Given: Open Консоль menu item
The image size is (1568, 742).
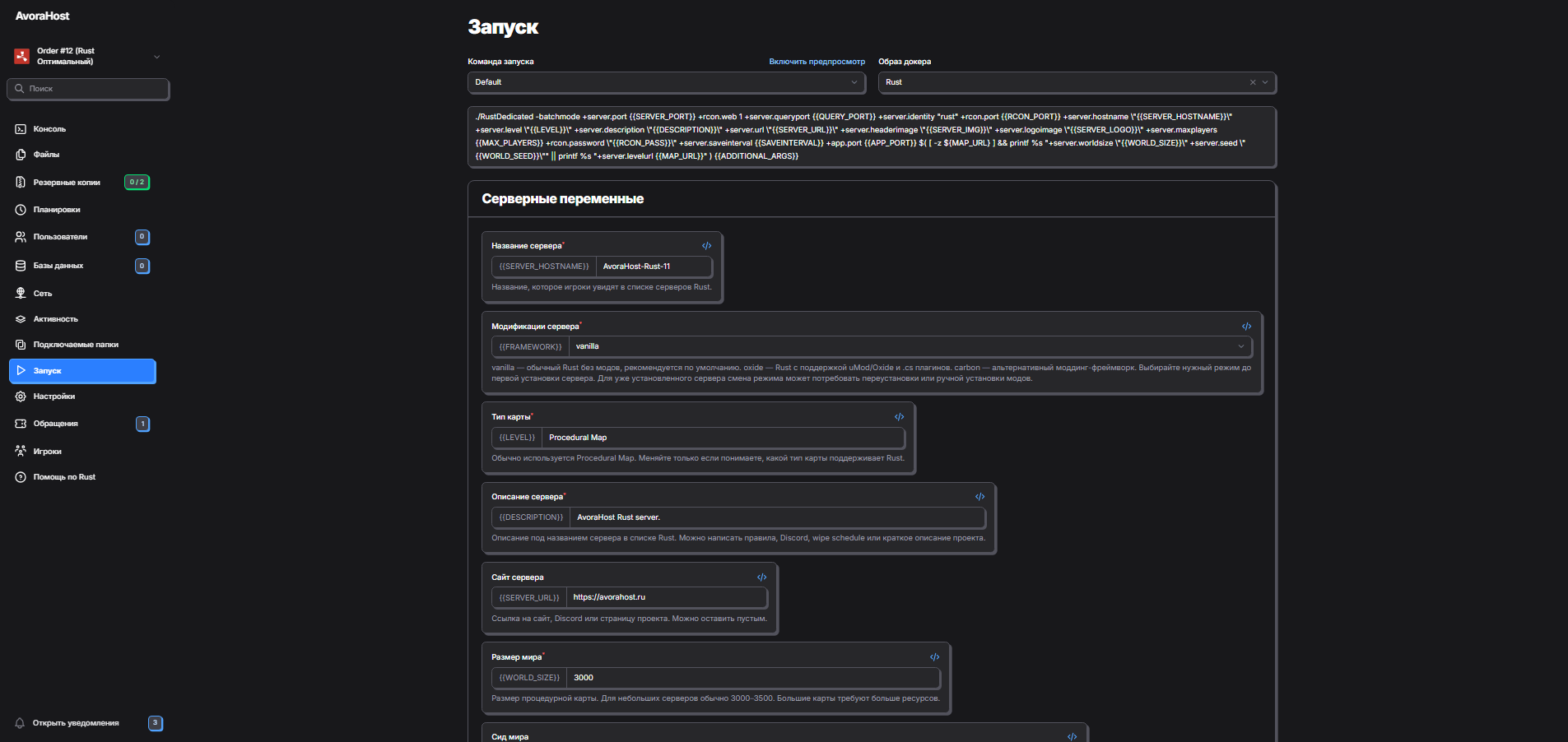Looking at the screenshot, I should coord(82,129).
